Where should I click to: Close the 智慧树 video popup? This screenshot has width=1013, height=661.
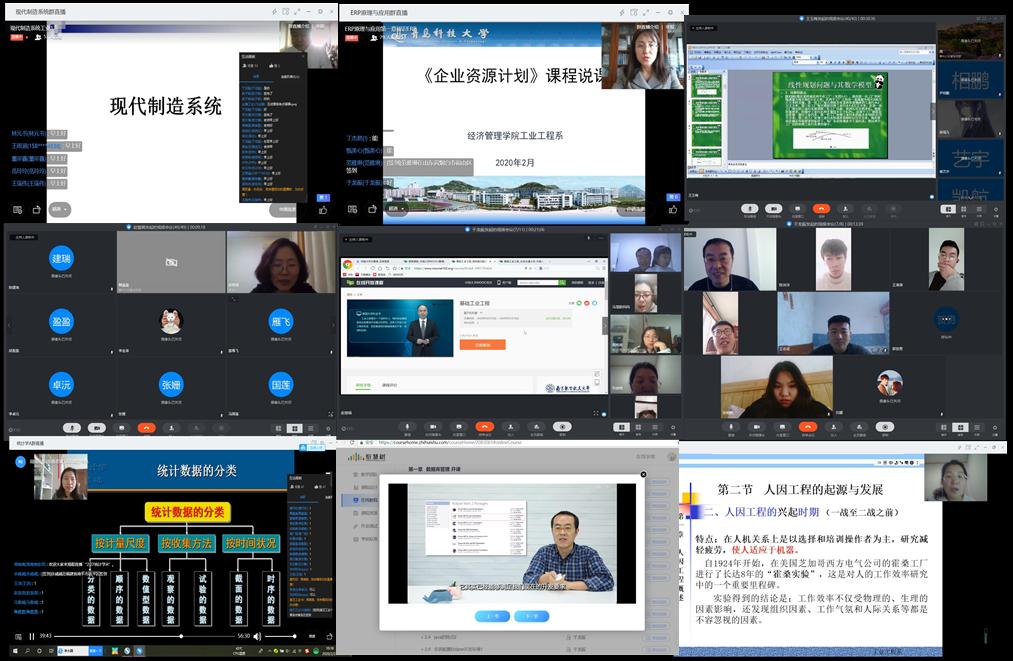[x=643, y=476]
